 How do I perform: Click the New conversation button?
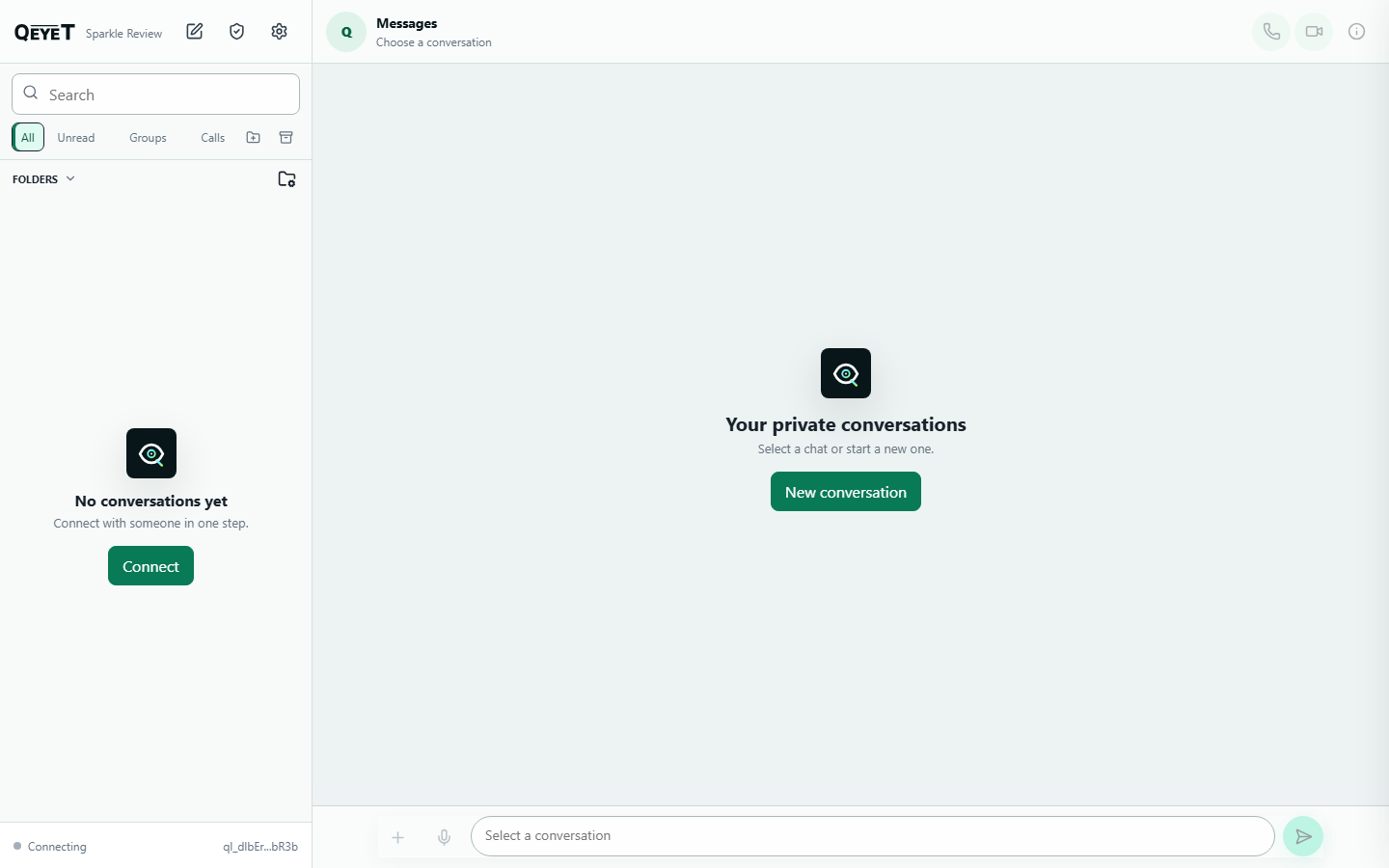click(846, 492)
